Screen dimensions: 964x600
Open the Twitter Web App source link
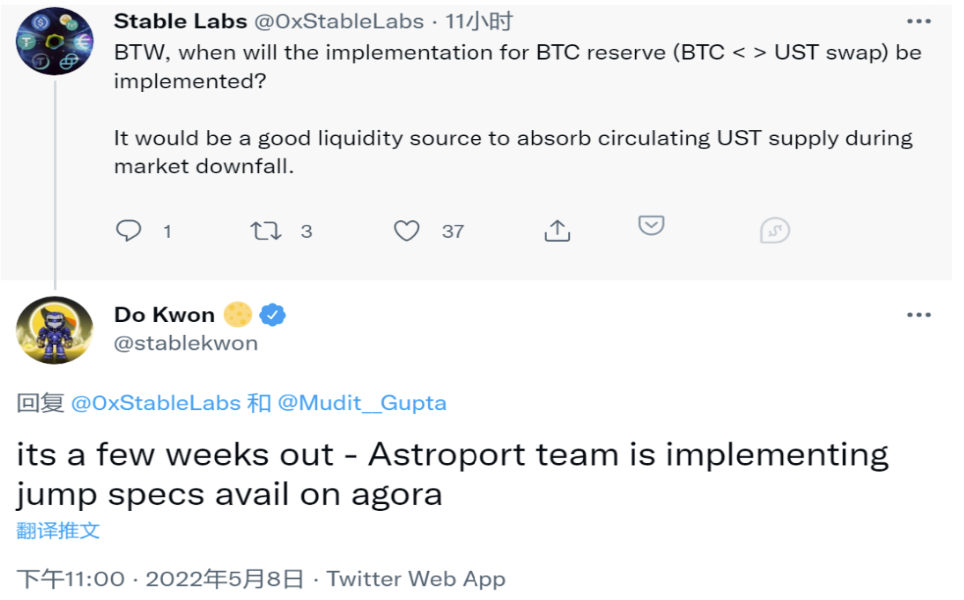click(x=416, y=578)
